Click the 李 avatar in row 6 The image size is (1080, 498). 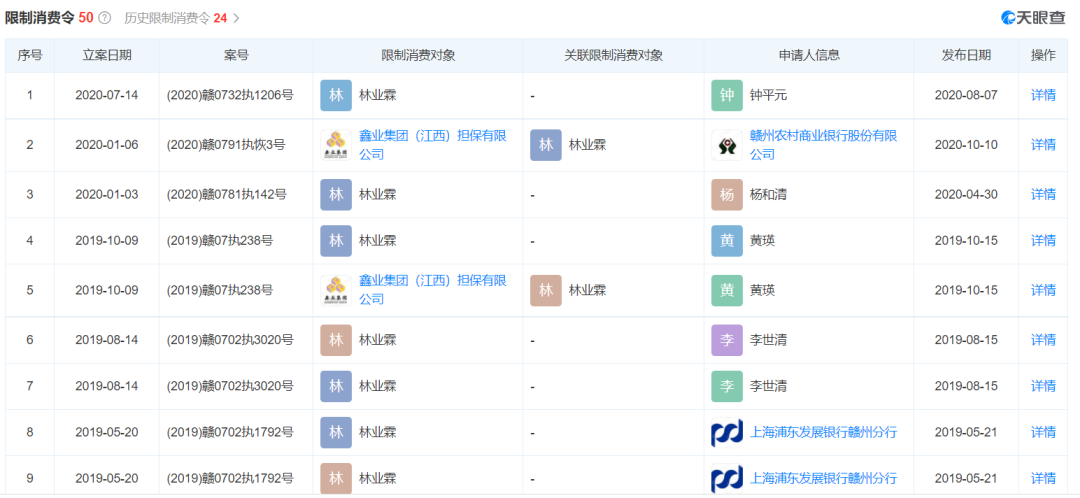727,340
